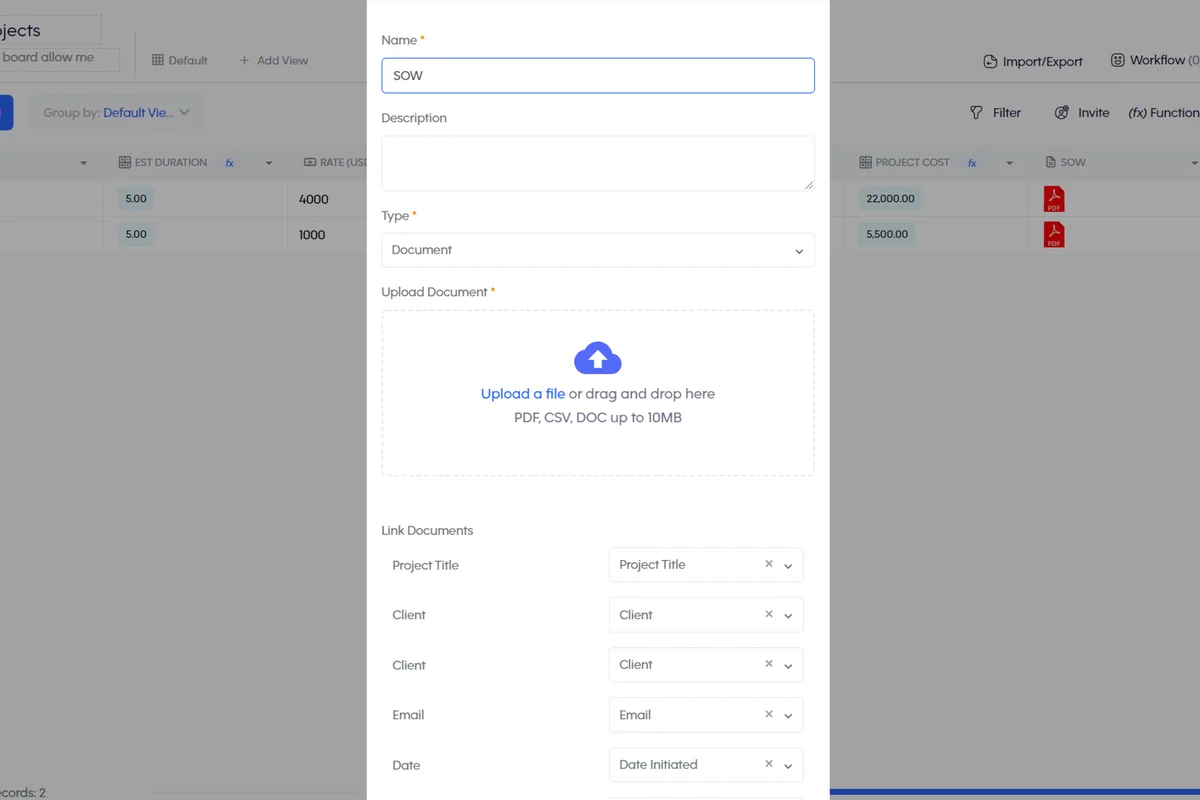Open the Group by Default View dropdown
This screenshot has width=1200, height=800.
tap(116, 113)
